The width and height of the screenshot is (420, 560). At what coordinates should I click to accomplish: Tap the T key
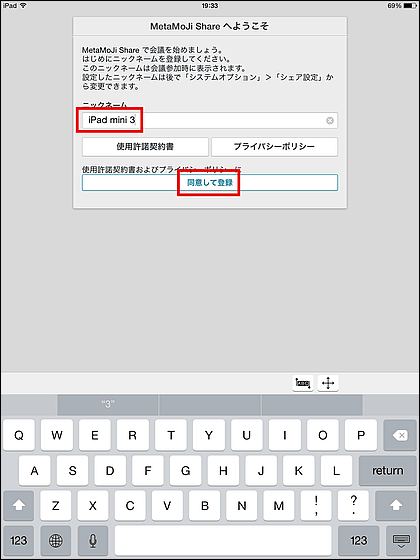(x=171, y=435)
